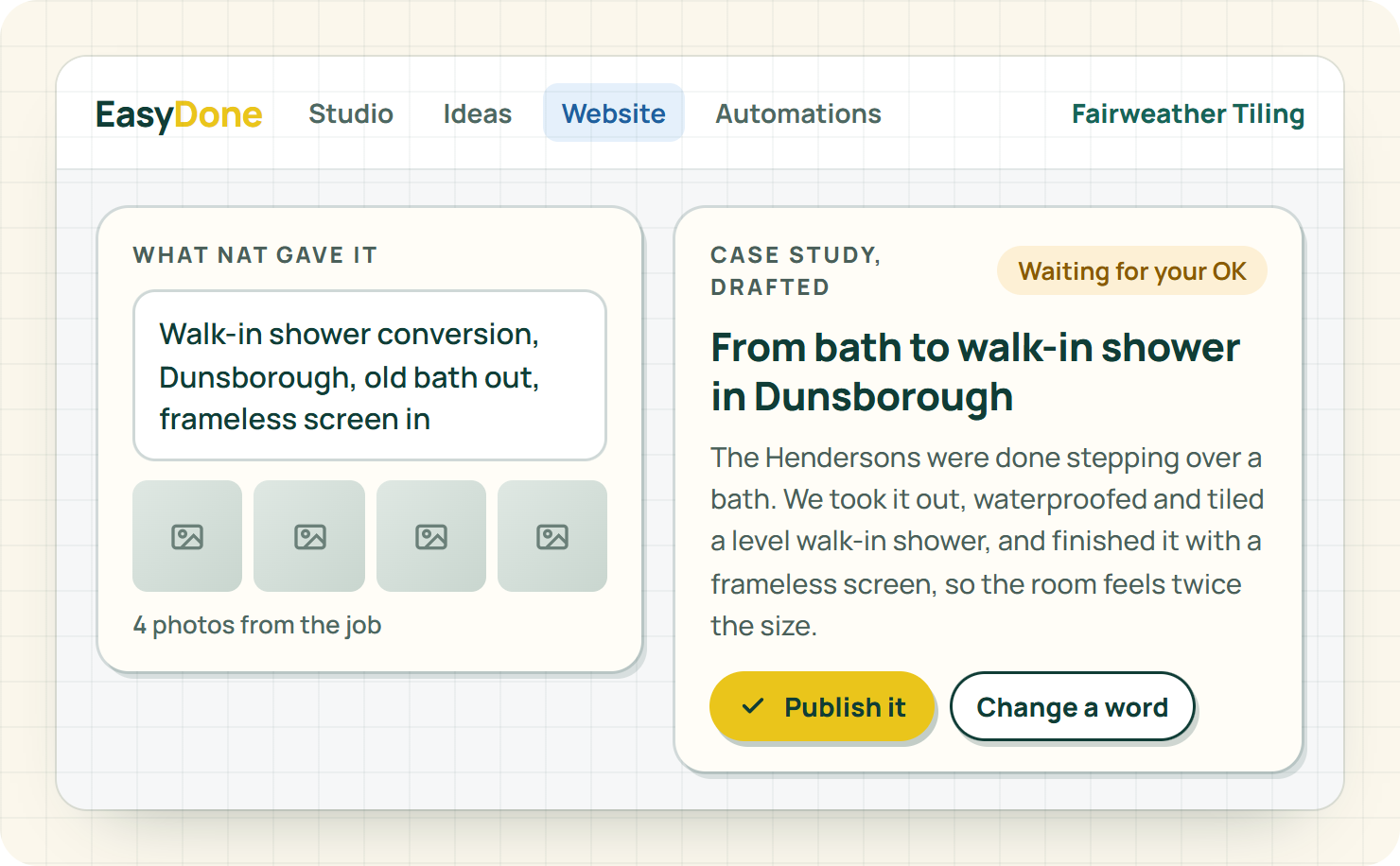Switch to the Ideas tab
Viewport: 1400px width, 866px height.
(478, 113)
